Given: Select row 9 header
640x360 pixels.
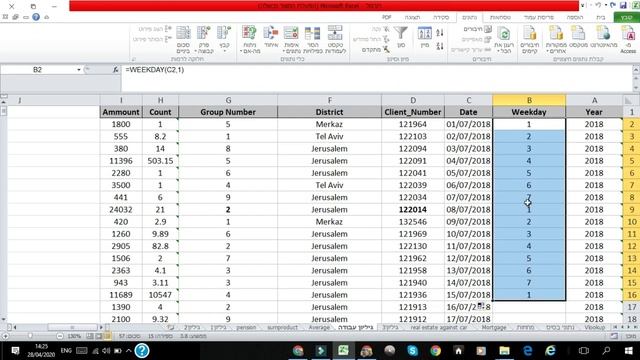Looking at the screenshot, I should coord(631,209).
